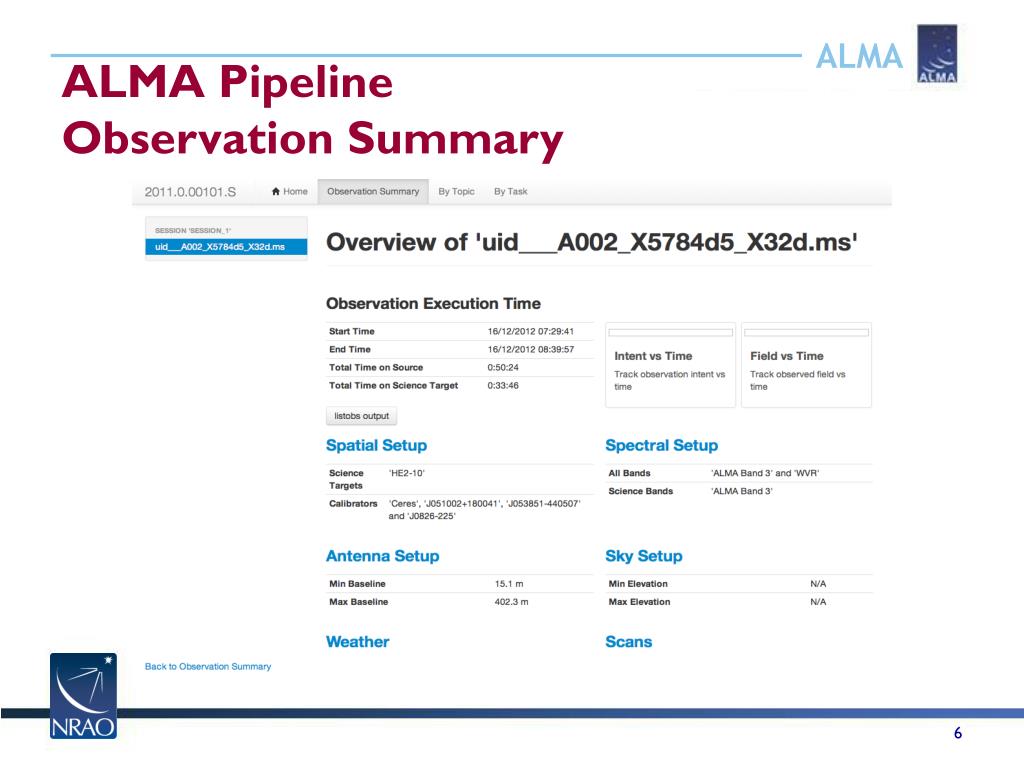The height and width of the screenshot is (768, 1024).
Task: Click the NRAO logo
Action: point(84,696)
